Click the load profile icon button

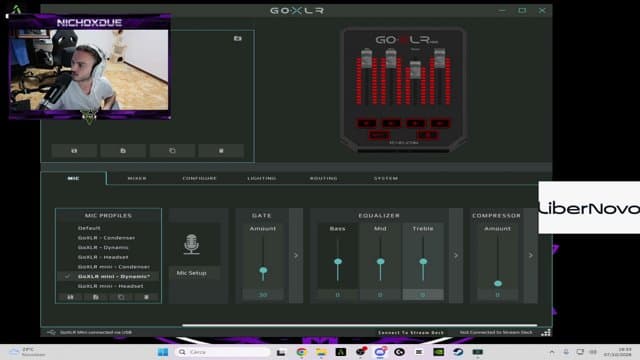pos(74,151)
